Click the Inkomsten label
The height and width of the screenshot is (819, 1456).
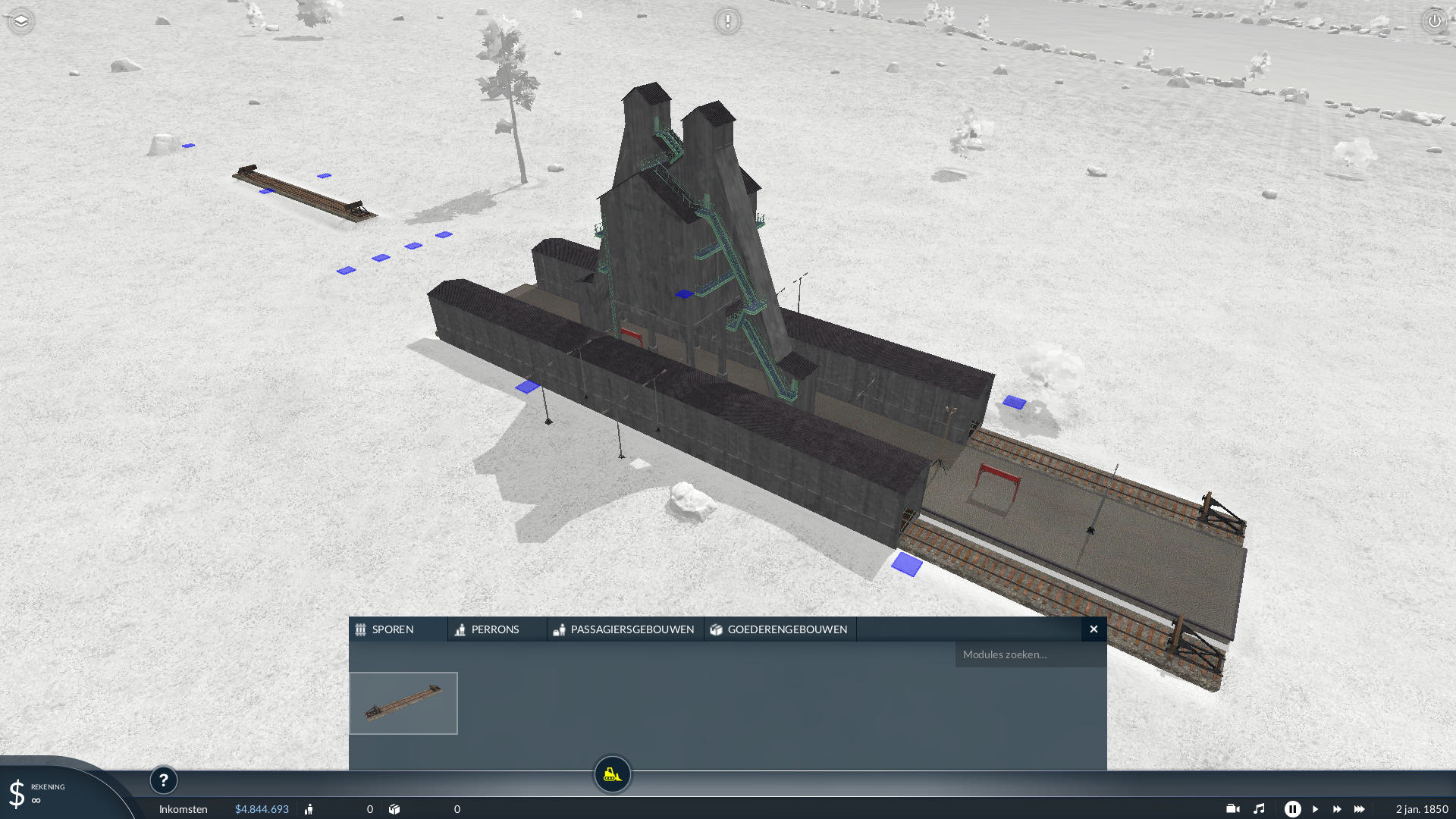(184, 809)
